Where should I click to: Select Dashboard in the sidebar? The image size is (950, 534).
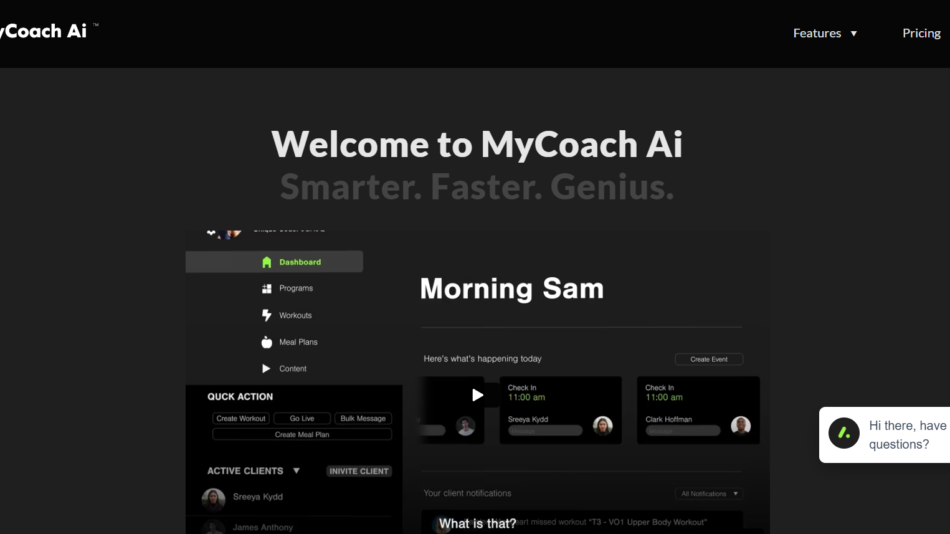click(274, 262)
